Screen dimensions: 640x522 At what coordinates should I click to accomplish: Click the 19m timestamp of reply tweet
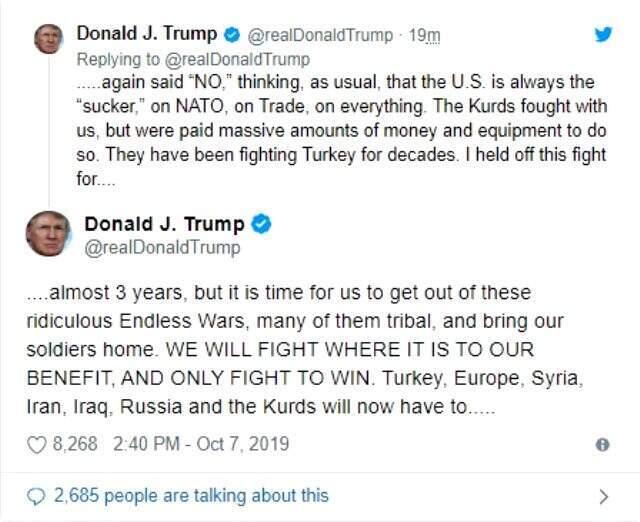(x=424, y=35)
